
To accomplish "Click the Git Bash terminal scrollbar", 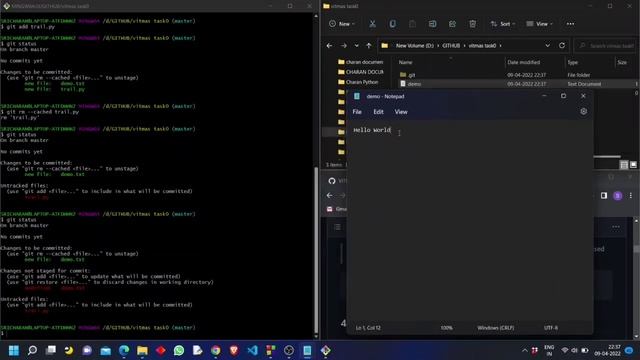I will (316, 250).
